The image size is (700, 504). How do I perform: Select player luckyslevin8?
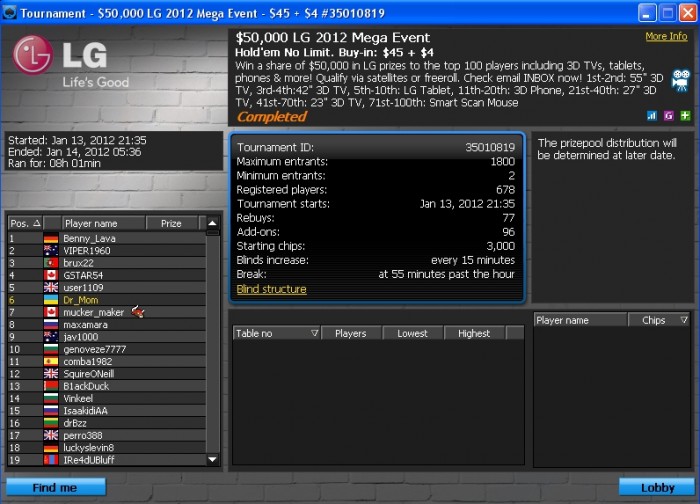[107, 447]
